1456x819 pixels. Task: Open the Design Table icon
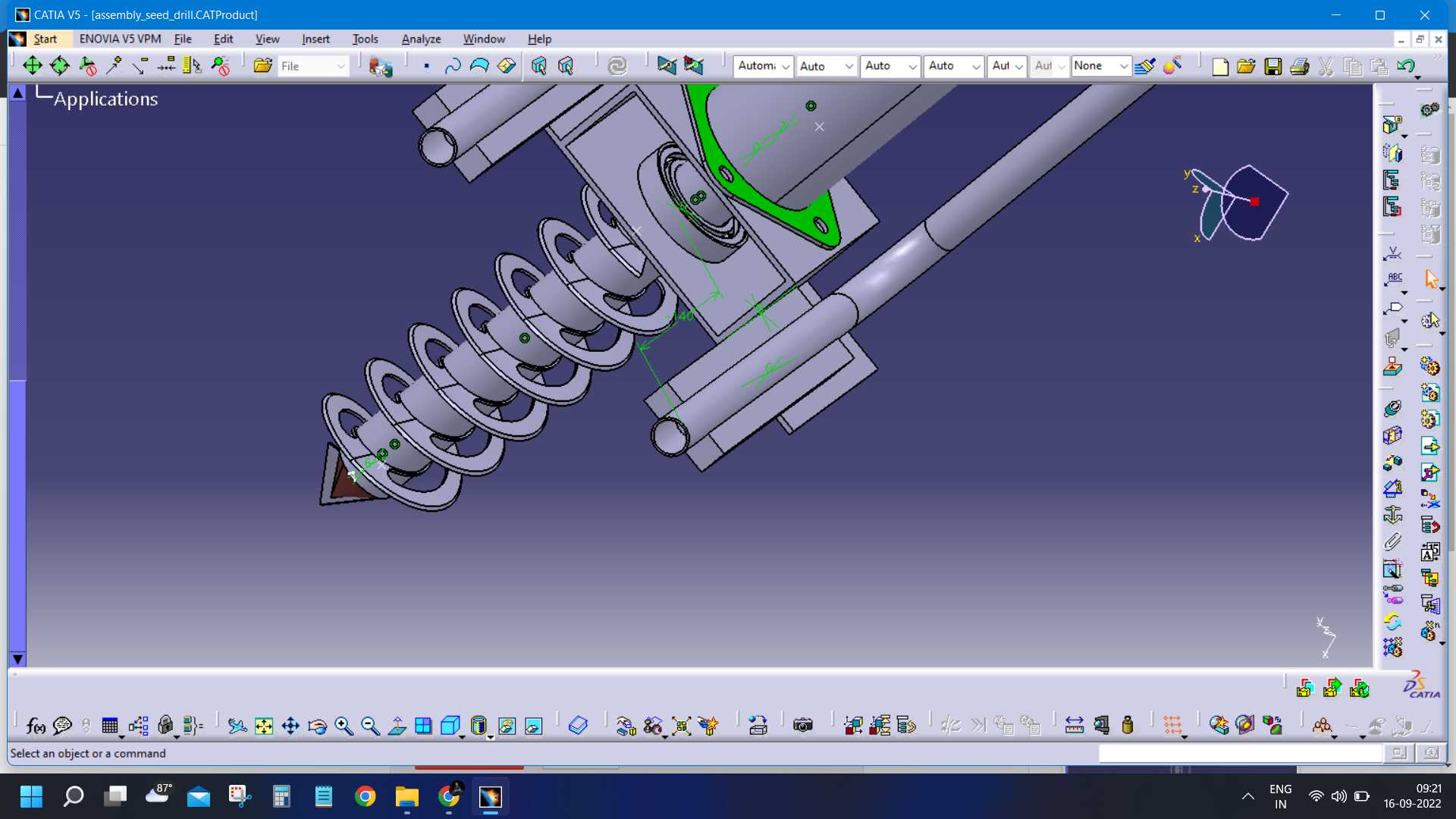point(110,726)
